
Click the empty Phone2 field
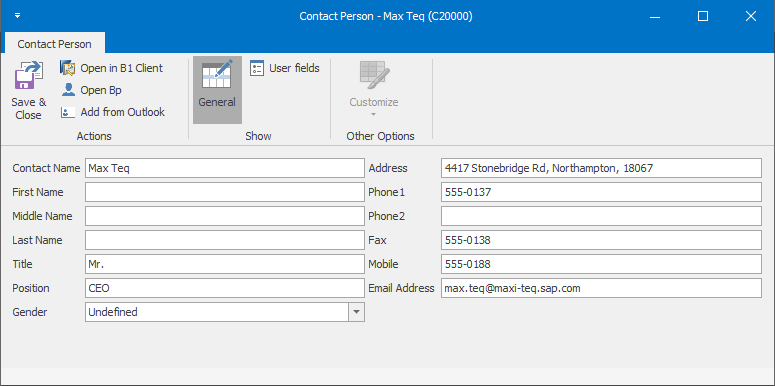[x=601, y=216]
